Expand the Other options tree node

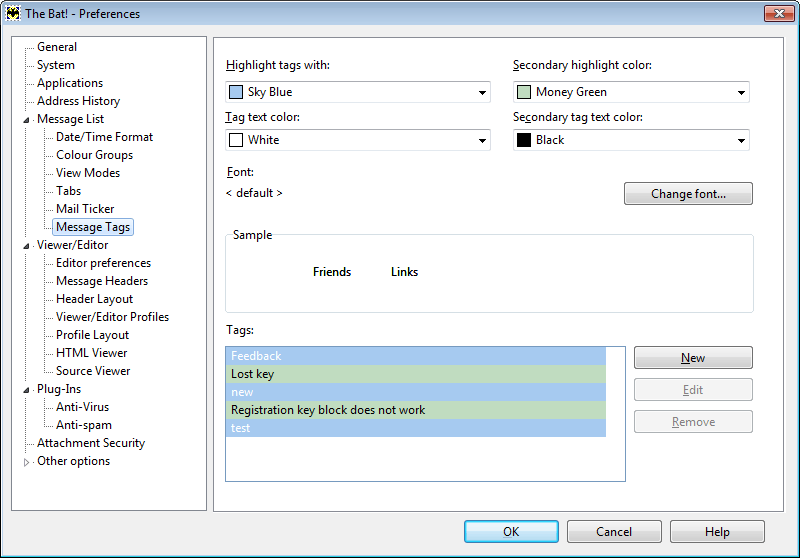click(x=26, y=462)
